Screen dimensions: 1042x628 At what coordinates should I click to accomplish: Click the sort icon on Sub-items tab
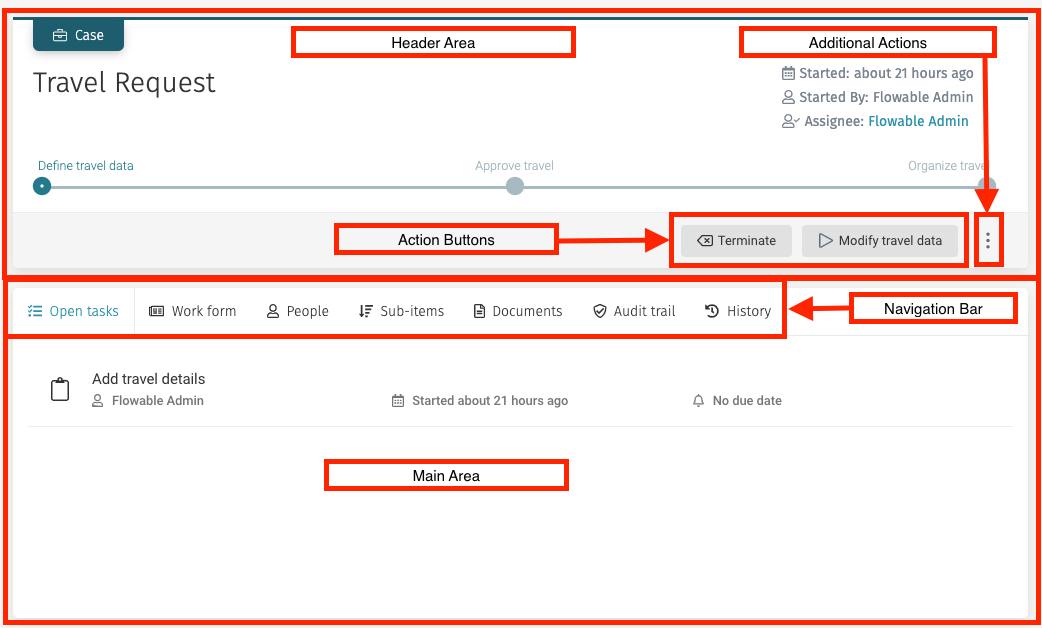[366, 311]
